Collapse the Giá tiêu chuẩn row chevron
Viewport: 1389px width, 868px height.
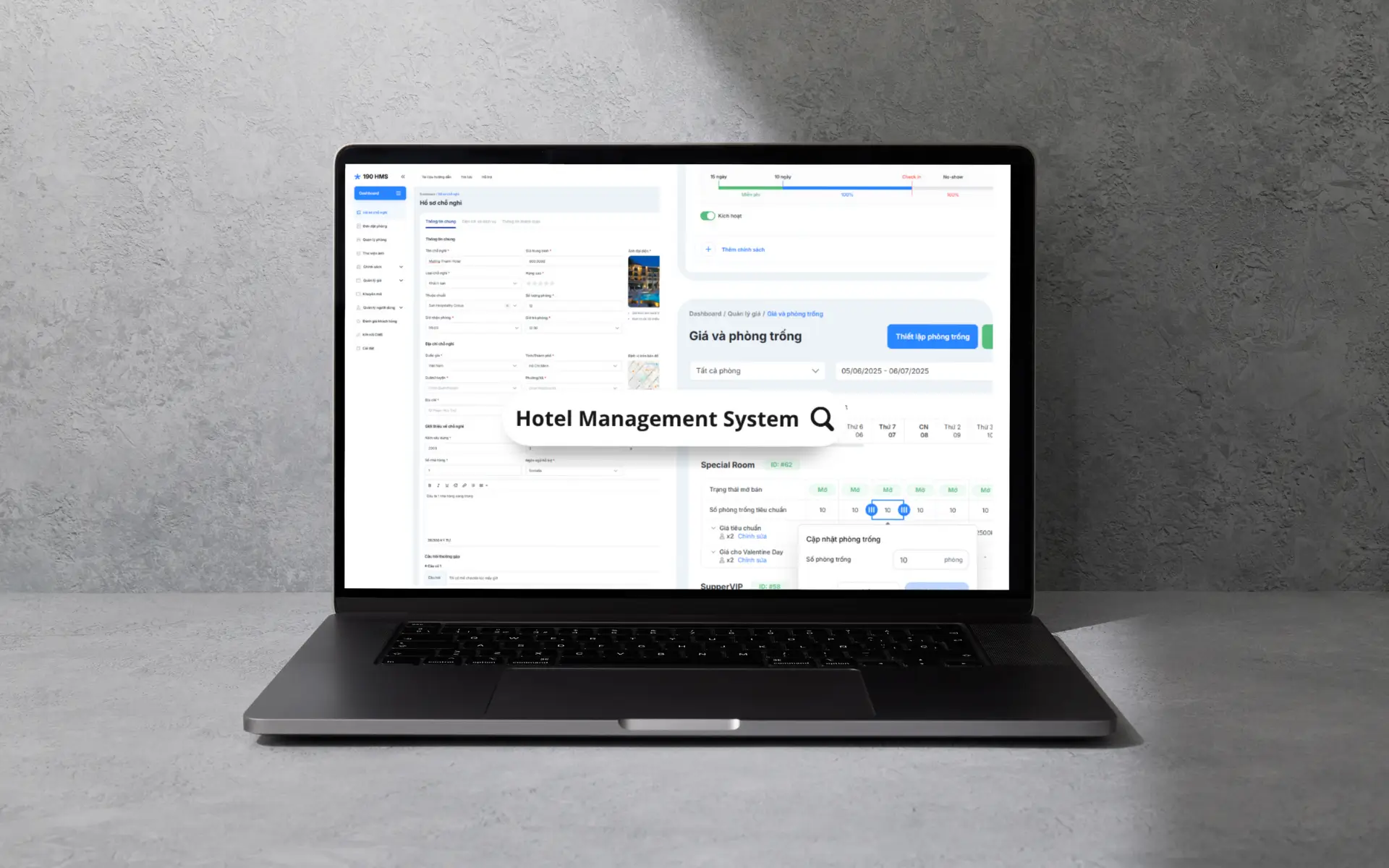[x=713, y=528]
